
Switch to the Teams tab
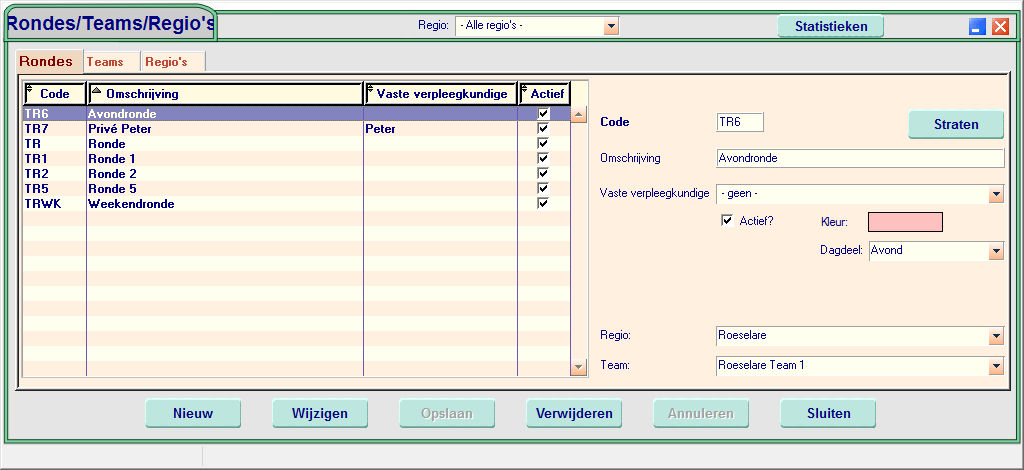[x=106, y=62]
